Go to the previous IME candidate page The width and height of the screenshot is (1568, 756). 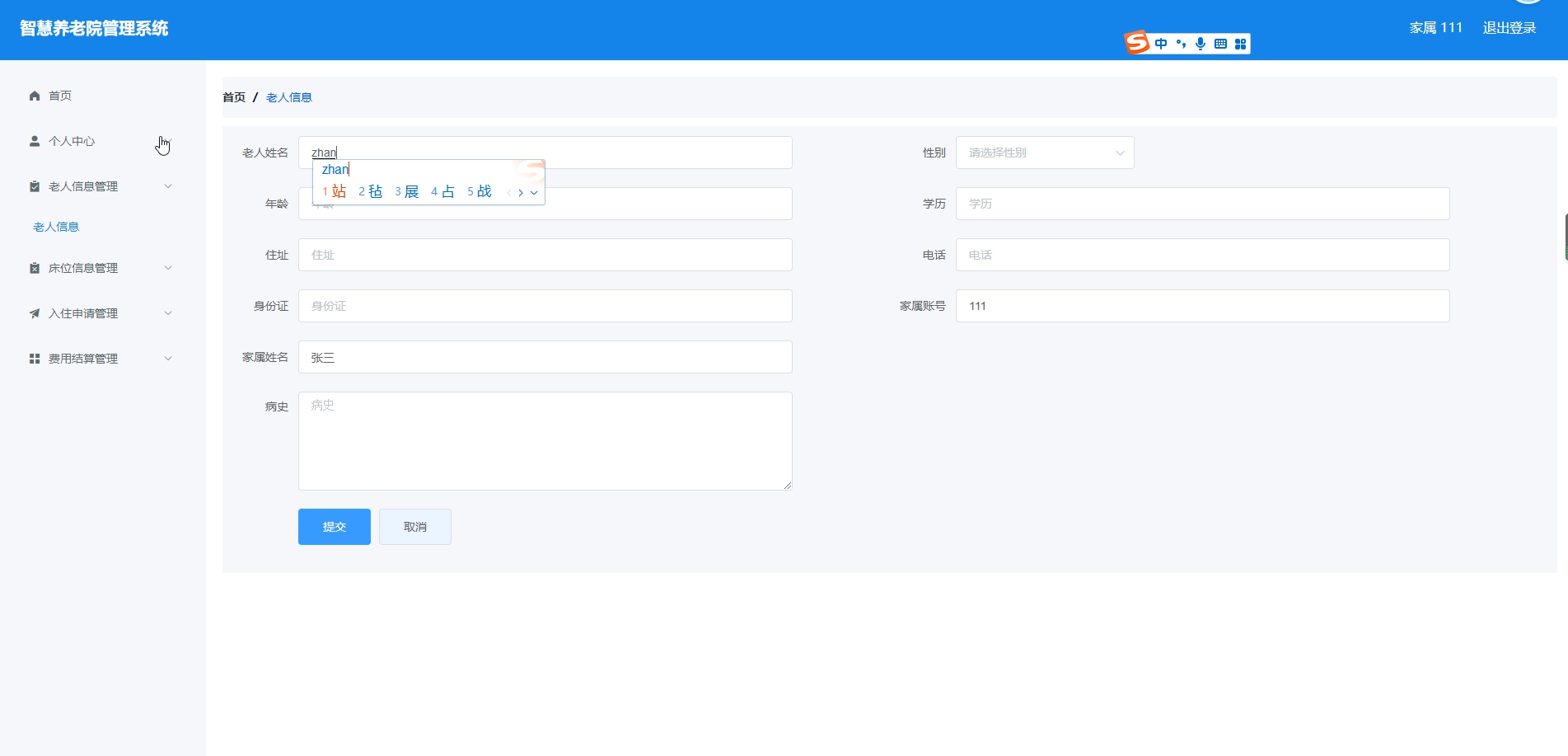click(x=509, y=193)
